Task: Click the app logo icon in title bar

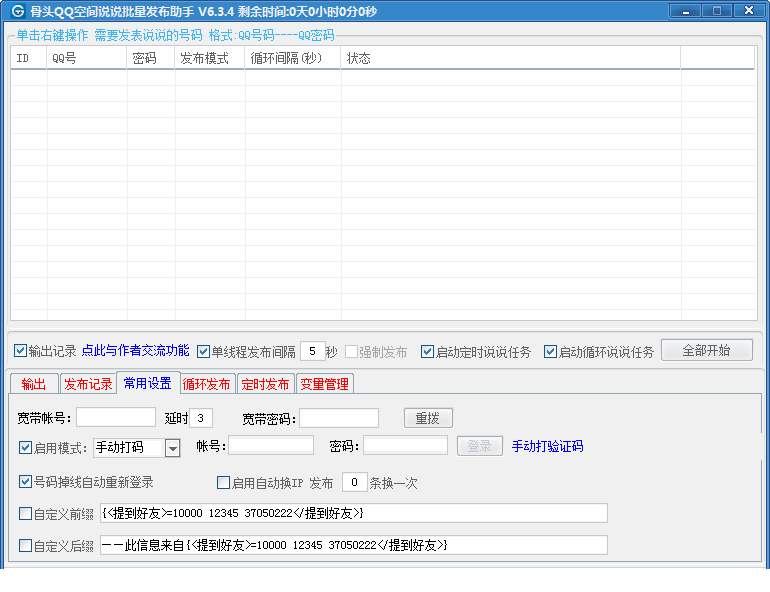Action: tap(18, 11)
